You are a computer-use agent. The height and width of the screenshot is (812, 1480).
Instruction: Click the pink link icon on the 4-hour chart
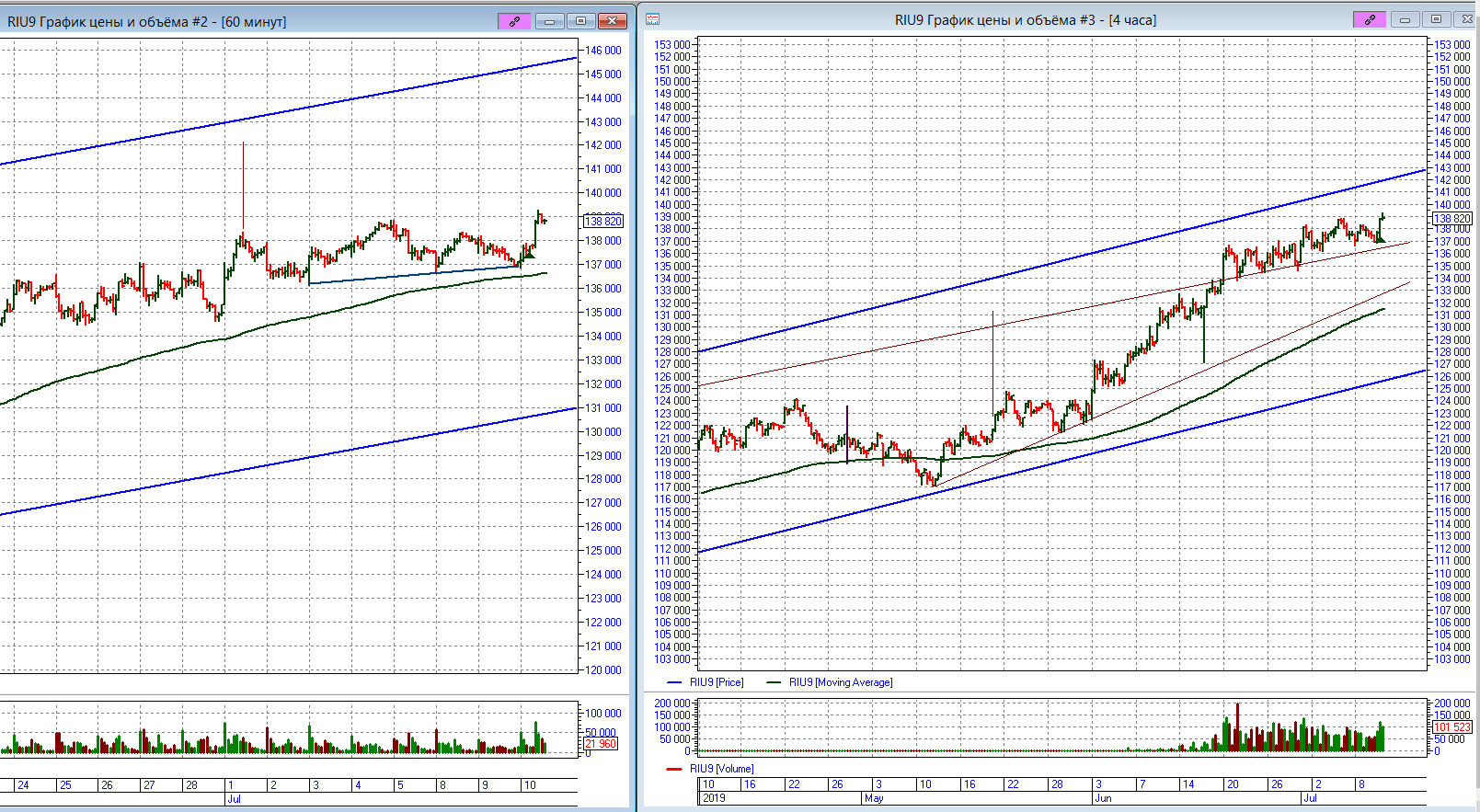click(x=1370, y=19)
